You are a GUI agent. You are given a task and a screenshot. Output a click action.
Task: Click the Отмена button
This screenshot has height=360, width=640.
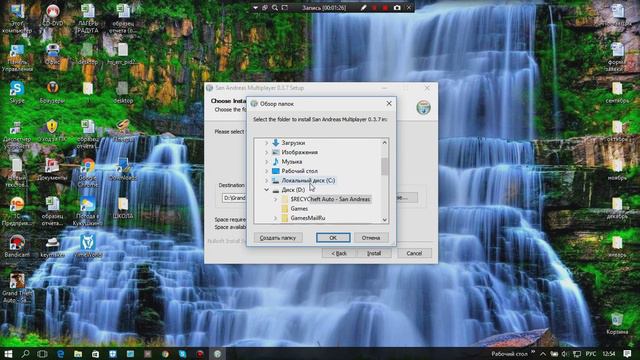(371, 238)
